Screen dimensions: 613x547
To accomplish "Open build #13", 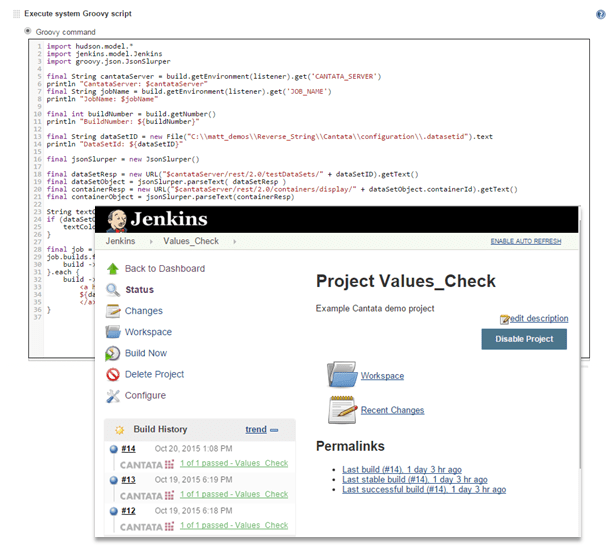I will (128, 479).
